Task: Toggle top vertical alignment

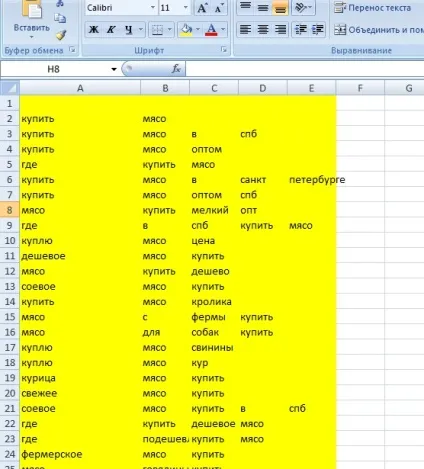Action: (x=246, y=7)
